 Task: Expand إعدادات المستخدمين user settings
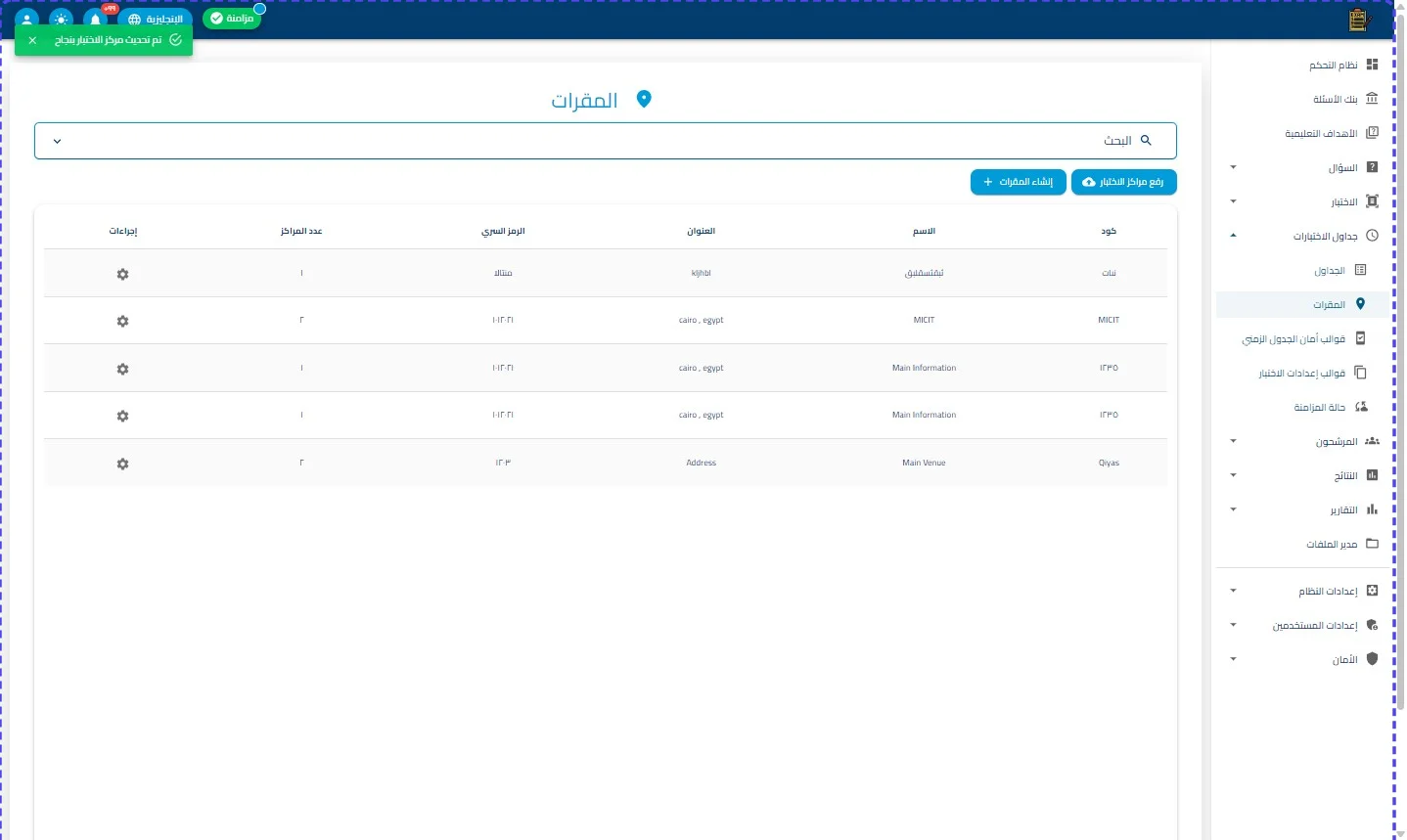pyautogui.click(x=1303, y=625)
